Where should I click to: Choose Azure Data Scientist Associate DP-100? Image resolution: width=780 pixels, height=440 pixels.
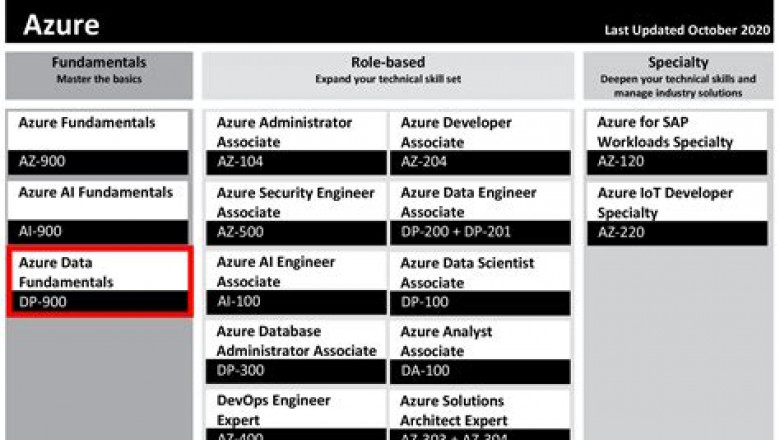coord(480,283)
